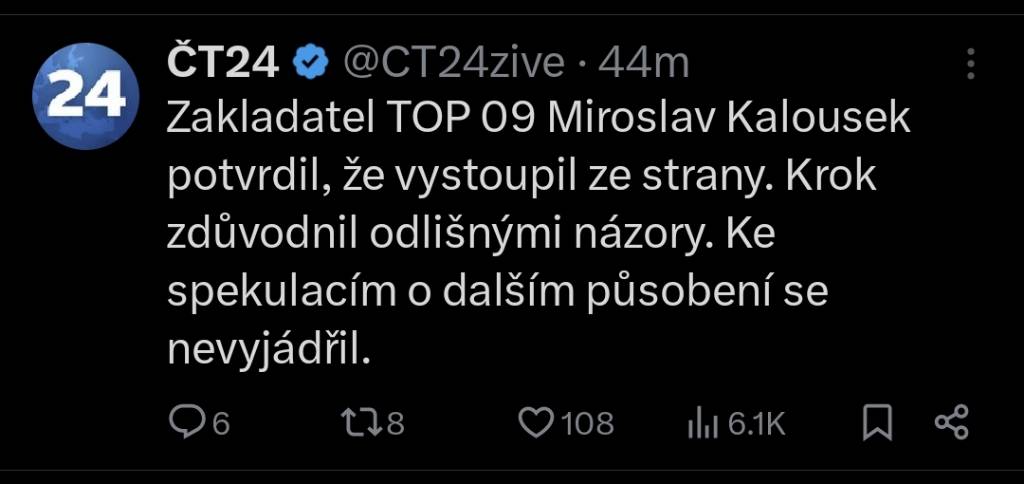The width and height of the screenshot is (1024, 484).
Task: Click the reply count of 6
Action: click(220, 424)
